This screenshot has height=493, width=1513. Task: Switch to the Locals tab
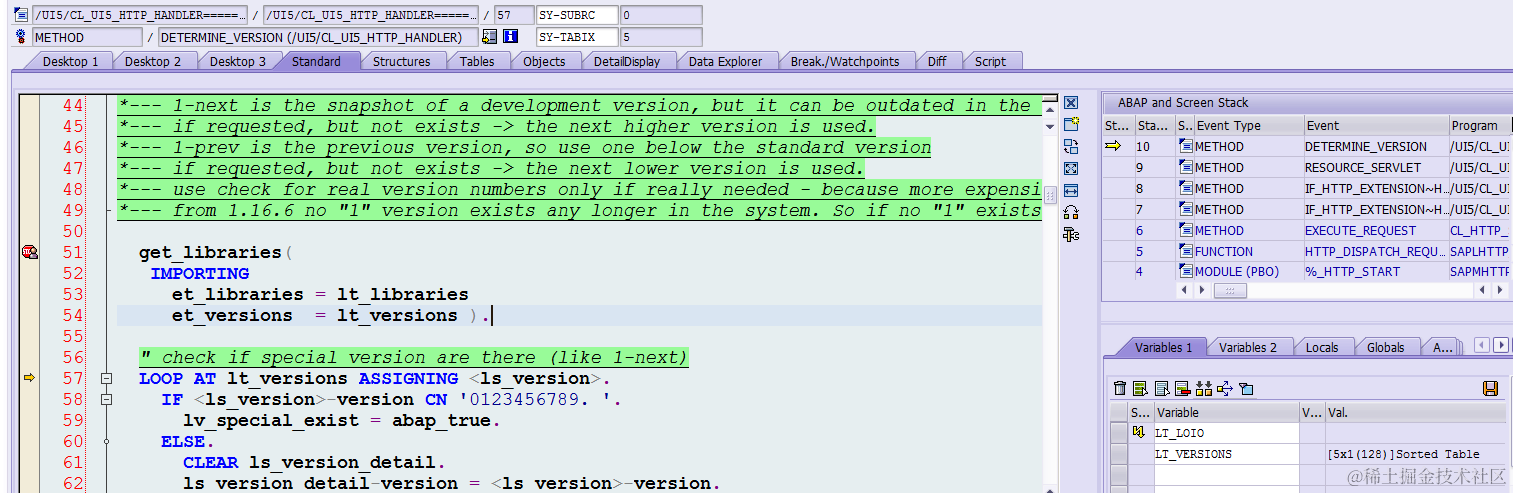pyautogui.click(x=1322, y=348)
